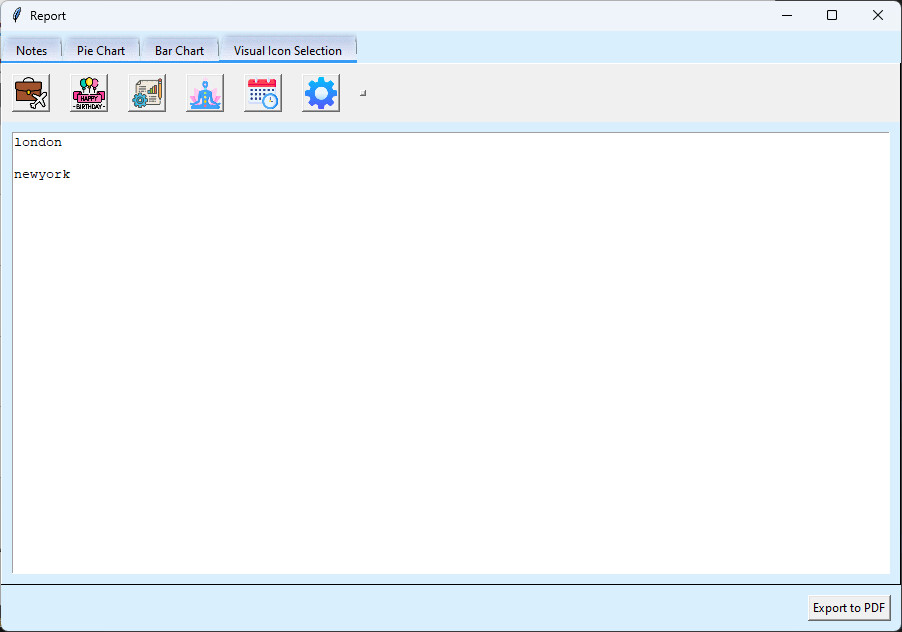Maximize the Report window

832,15
